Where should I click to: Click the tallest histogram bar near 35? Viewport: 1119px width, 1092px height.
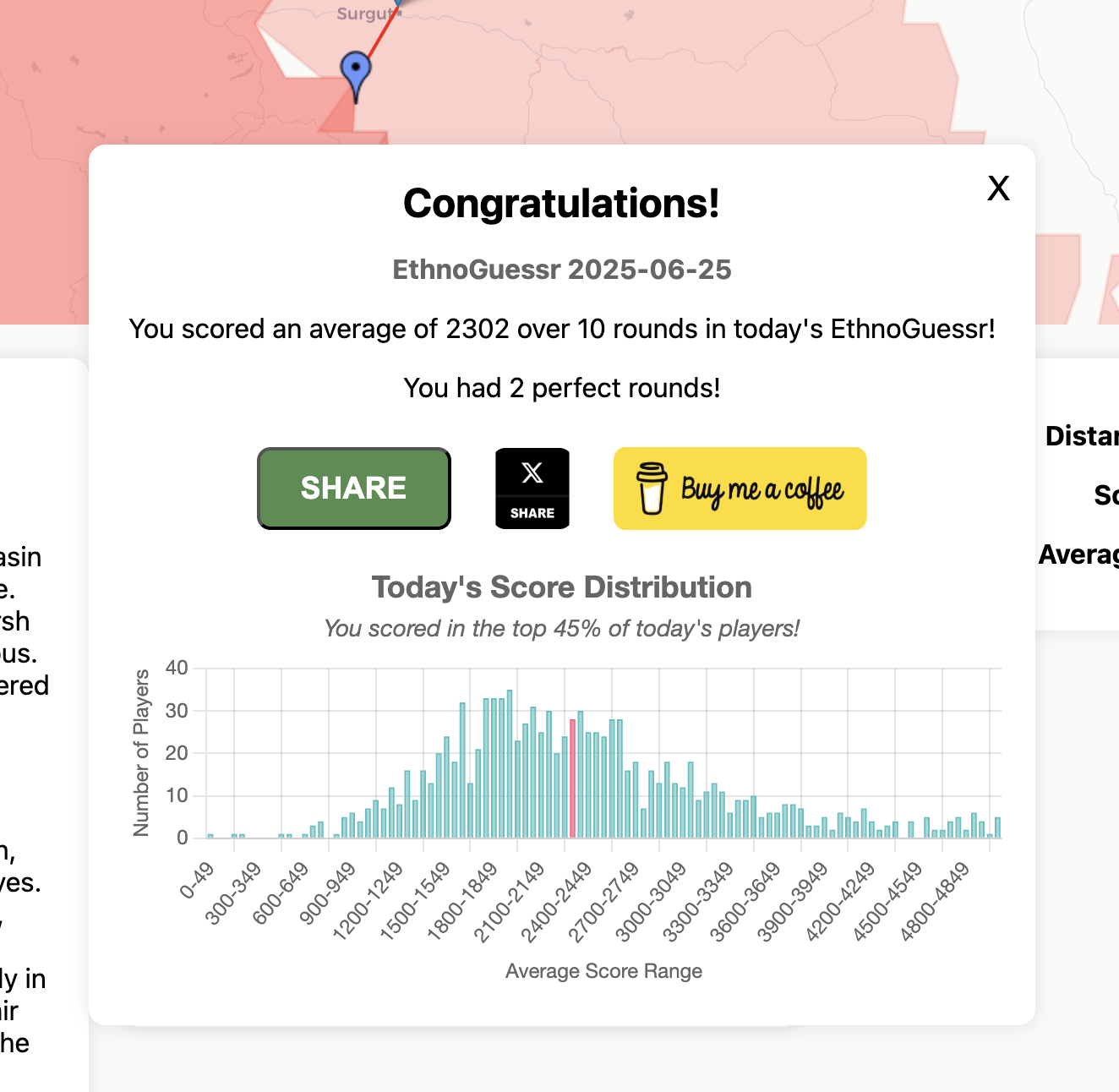point(510,764)
